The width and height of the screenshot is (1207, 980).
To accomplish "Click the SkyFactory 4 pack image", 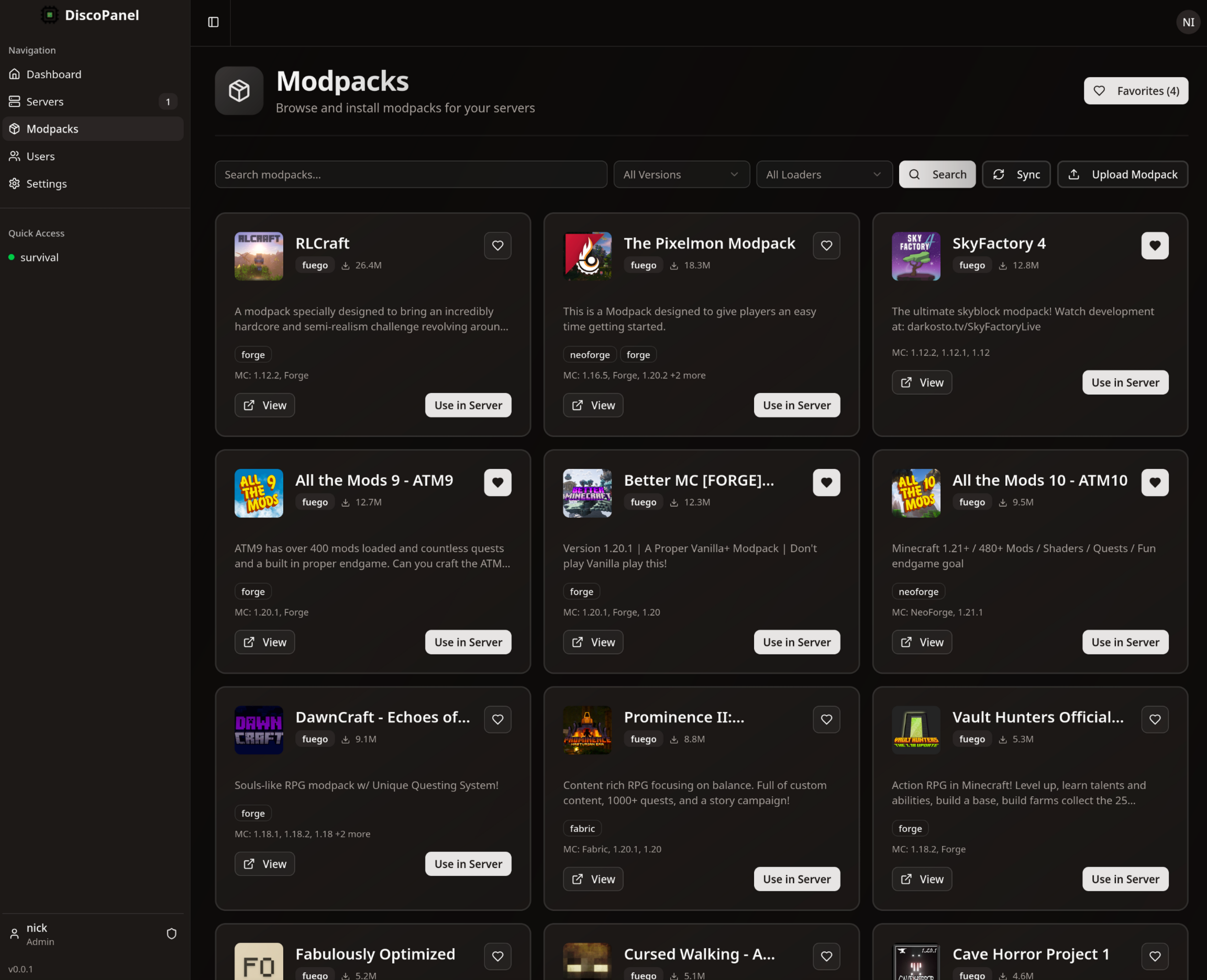I will pos(916,256).
